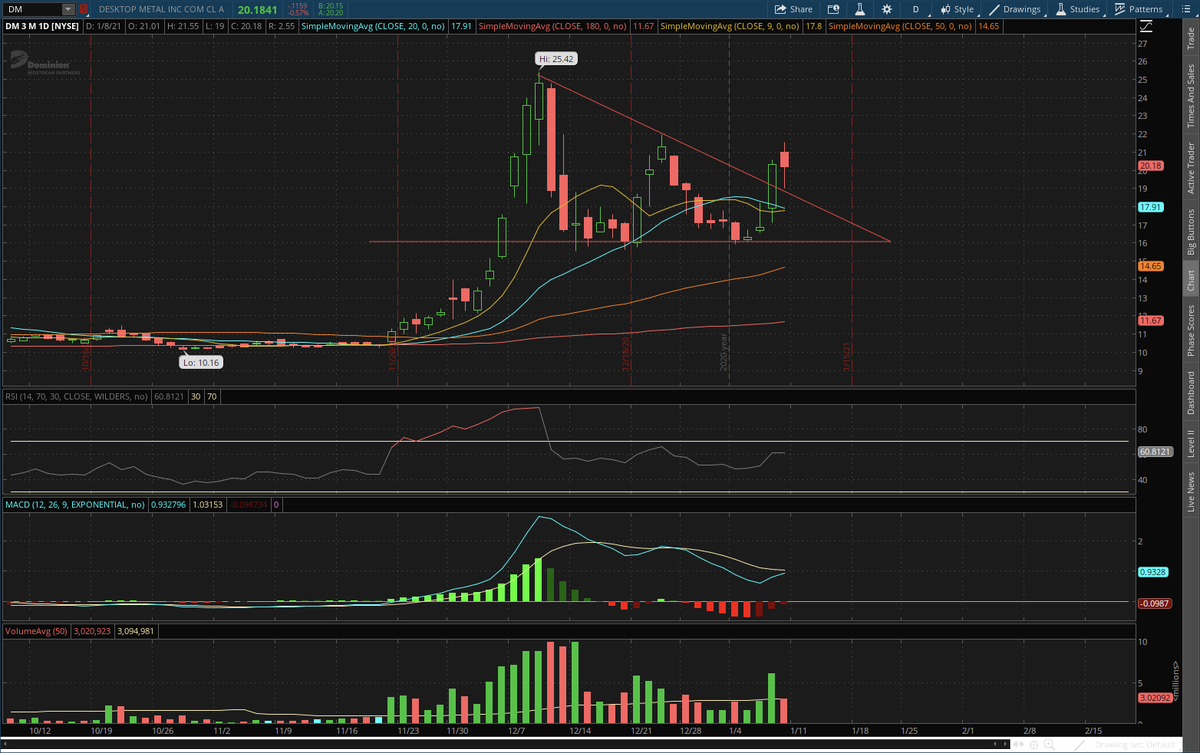Open the Dashboard sidebar tab
The width and height of the screenshot is (1200, 753).
(1190, 393)
